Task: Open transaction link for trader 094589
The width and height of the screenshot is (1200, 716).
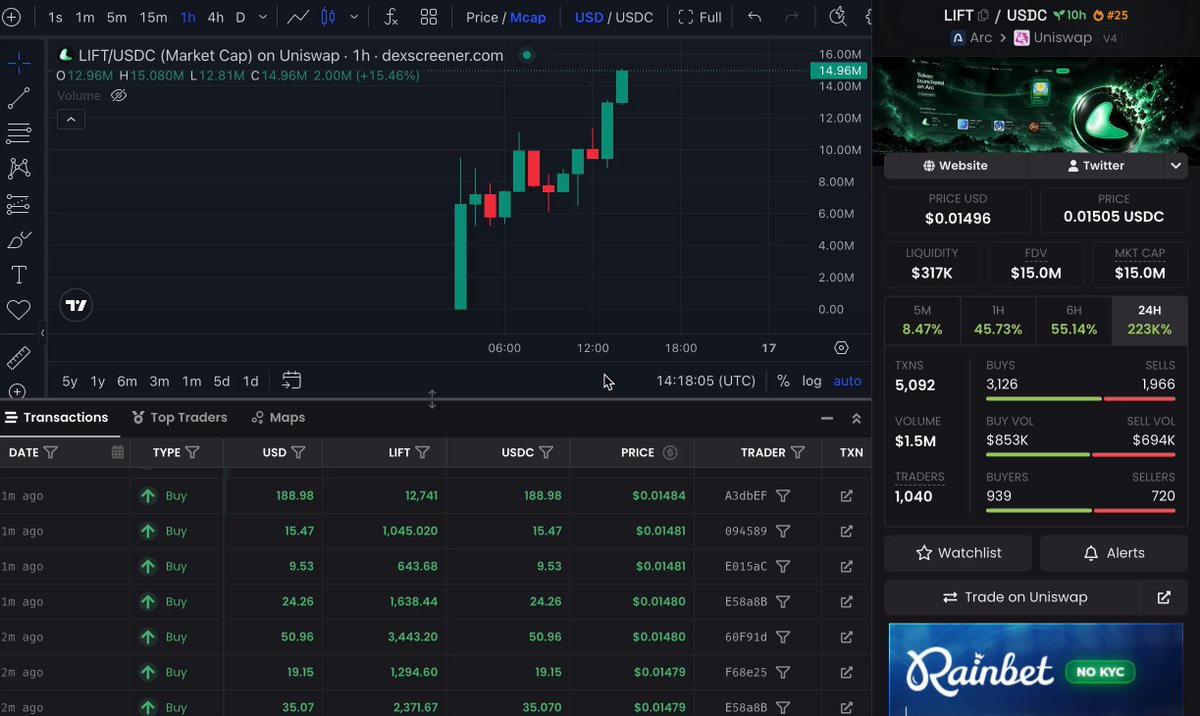Action: 847,531
